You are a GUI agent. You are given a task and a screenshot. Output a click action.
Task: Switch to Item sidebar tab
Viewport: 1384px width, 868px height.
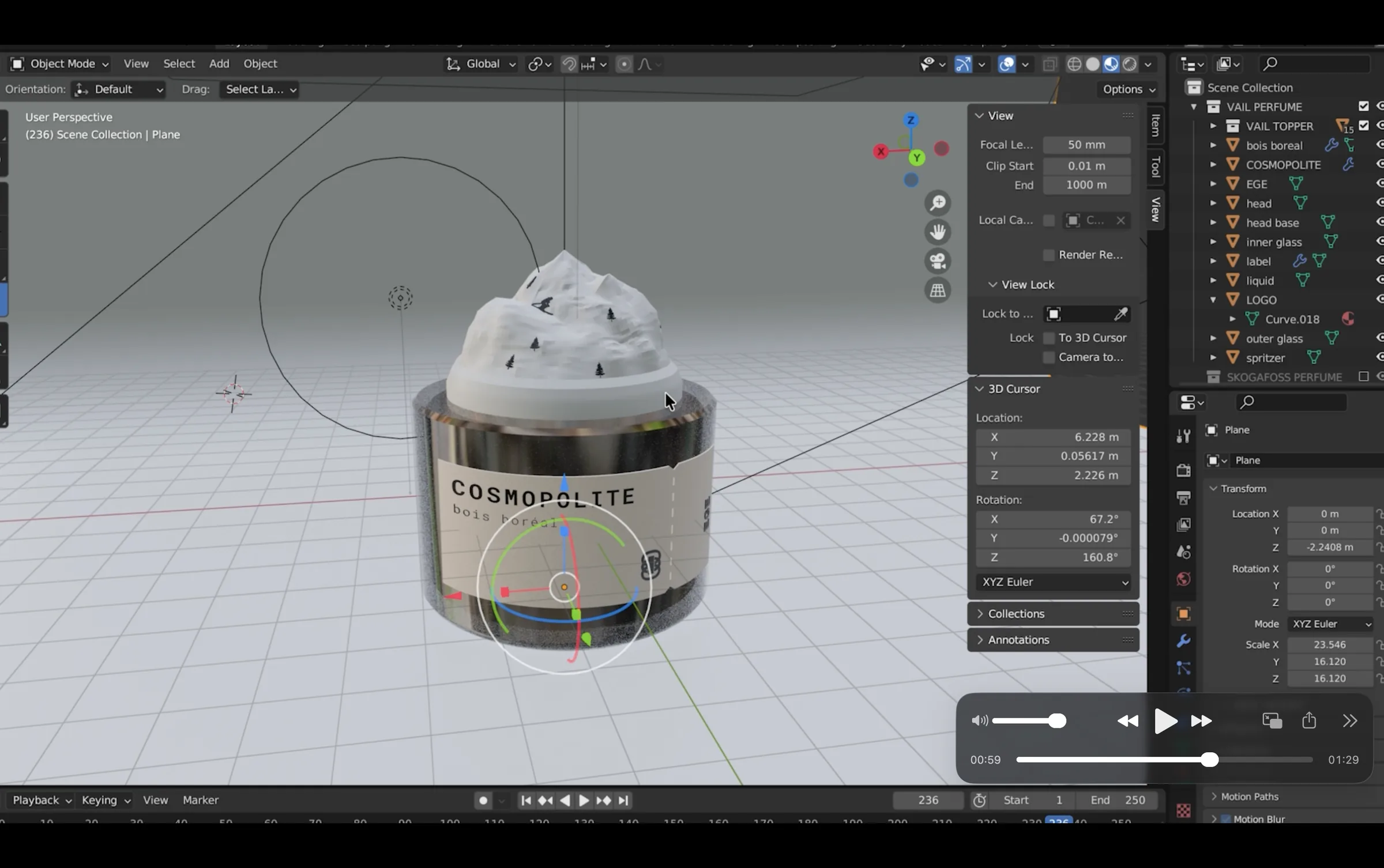point(1156,125)
